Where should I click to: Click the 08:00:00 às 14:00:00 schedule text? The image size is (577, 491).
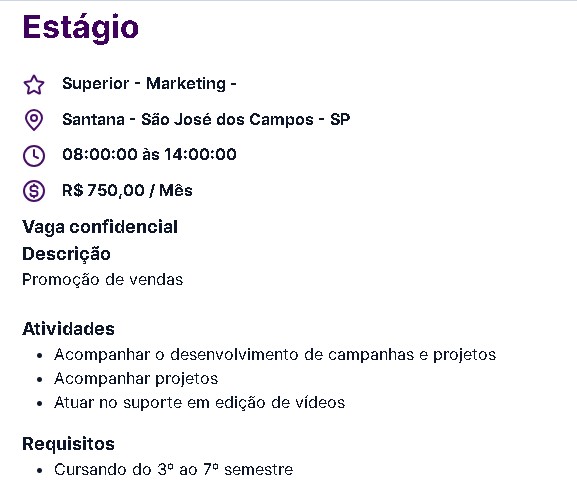click(x=149, y=154)
